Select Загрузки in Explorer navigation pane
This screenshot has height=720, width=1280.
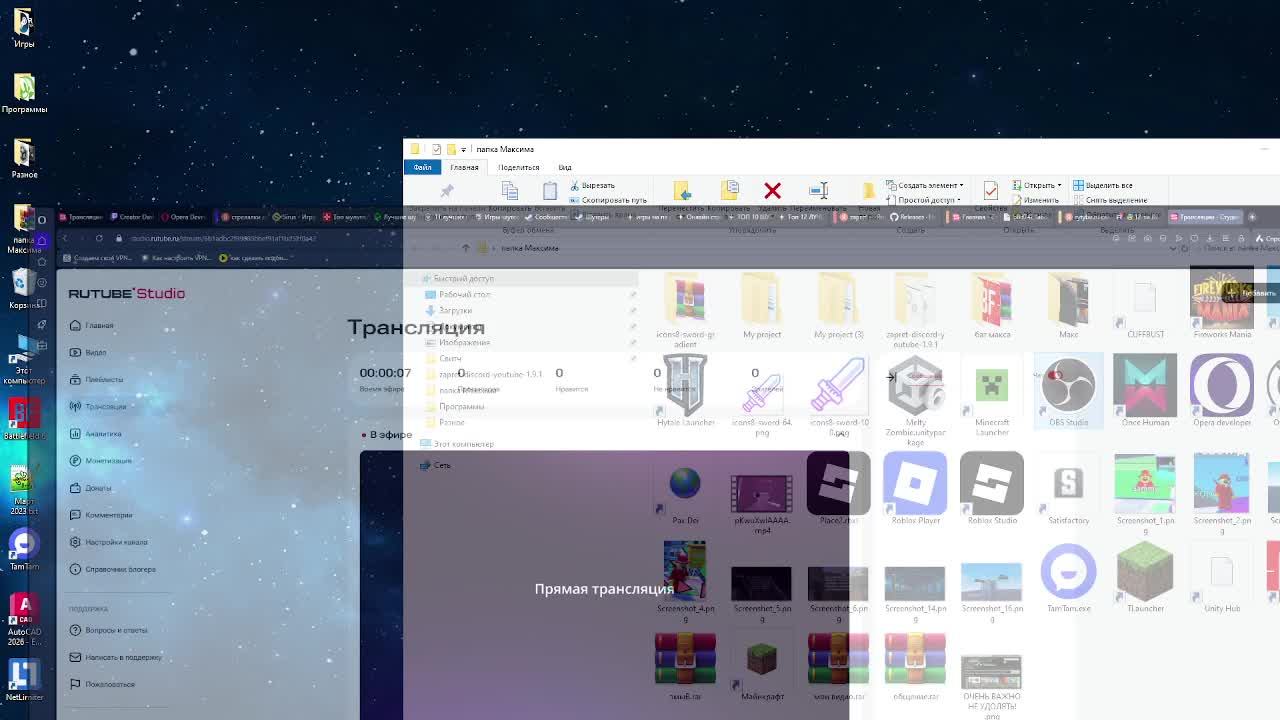449,310
